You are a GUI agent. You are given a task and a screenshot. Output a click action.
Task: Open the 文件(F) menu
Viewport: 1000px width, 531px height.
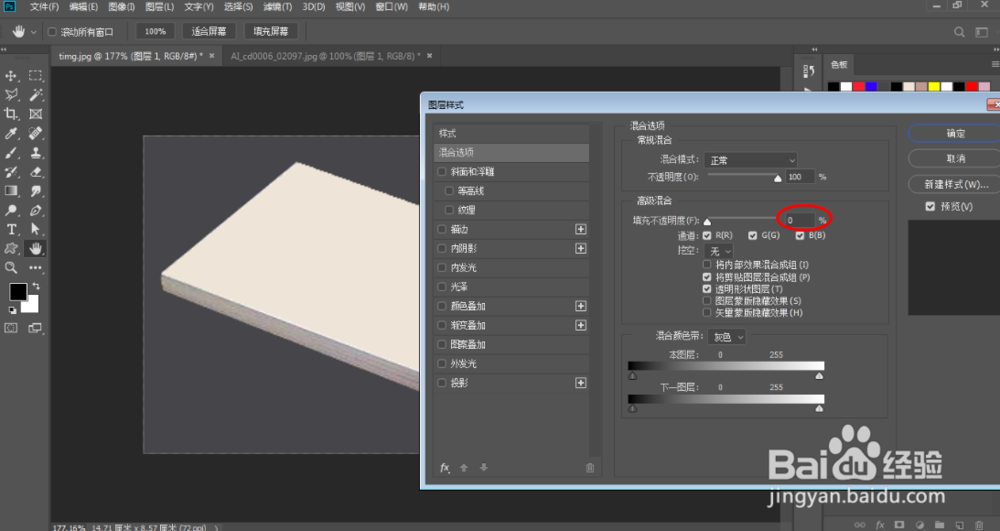click(44, 6)
